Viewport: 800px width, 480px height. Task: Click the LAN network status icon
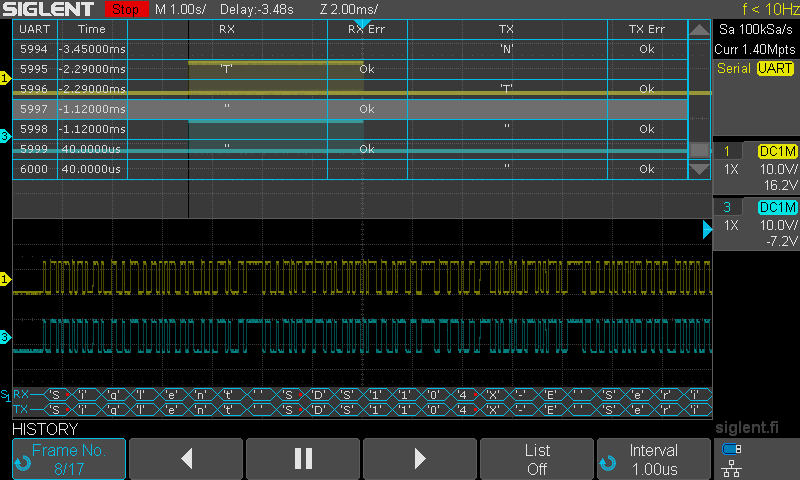[x=732, y=468]
